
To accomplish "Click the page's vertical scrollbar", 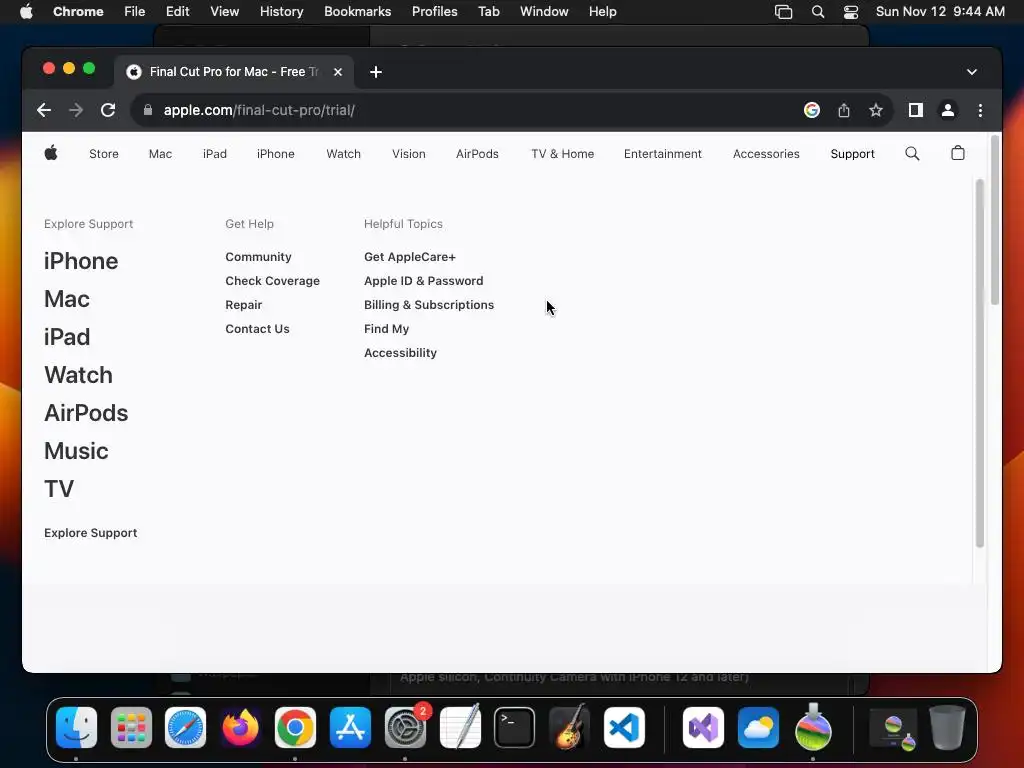I will 995,220.
